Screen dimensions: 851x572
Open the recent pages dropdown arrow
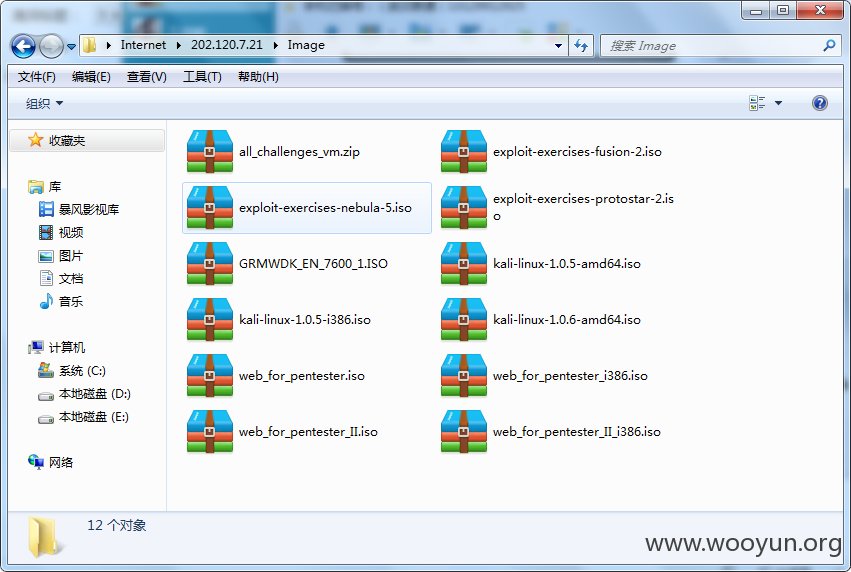point(71,47)
